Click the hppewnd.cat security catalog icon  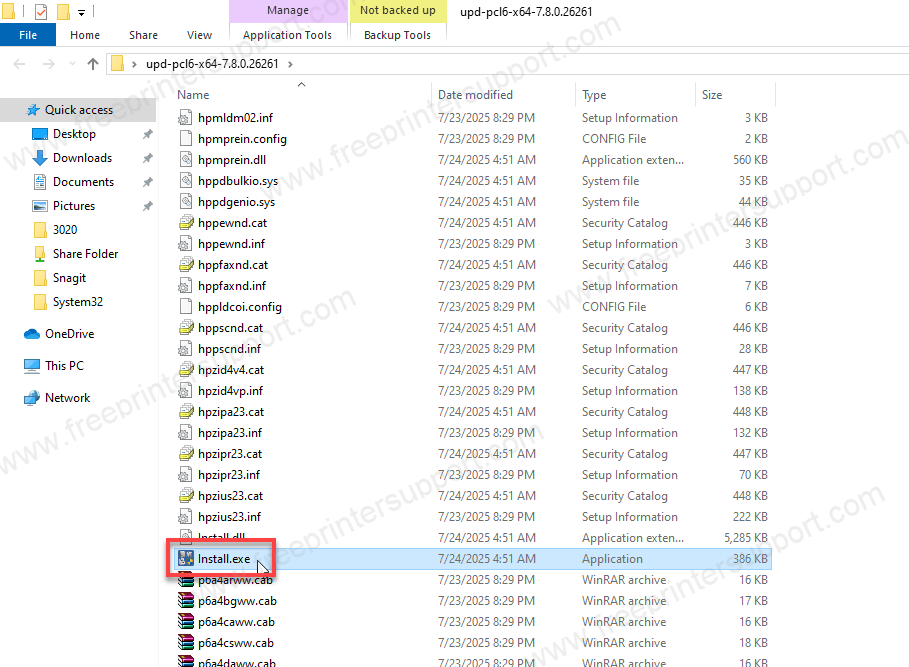click(185, 223)
